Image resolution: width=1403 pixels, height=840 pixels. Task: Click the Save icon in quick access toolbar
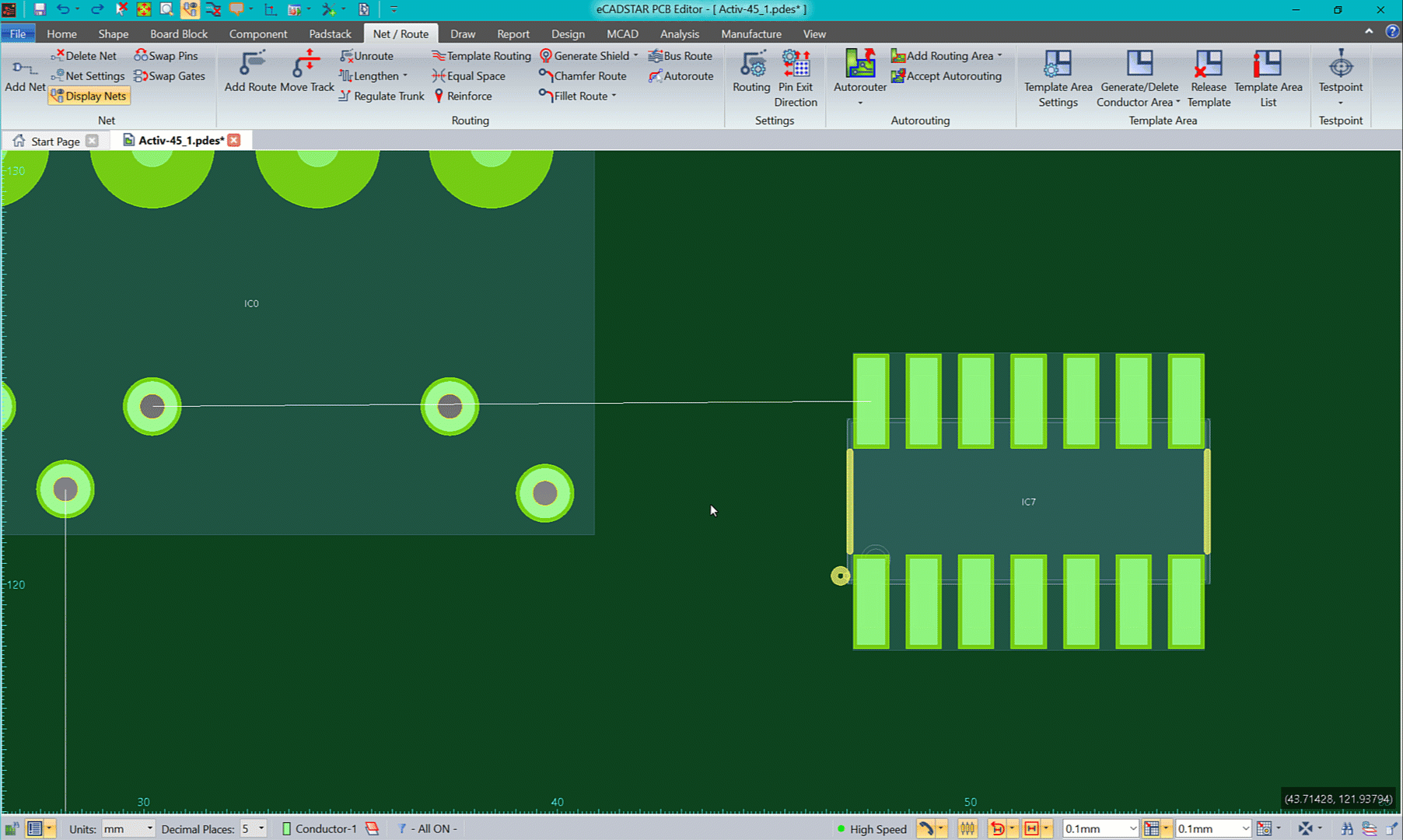coord(40,9)
